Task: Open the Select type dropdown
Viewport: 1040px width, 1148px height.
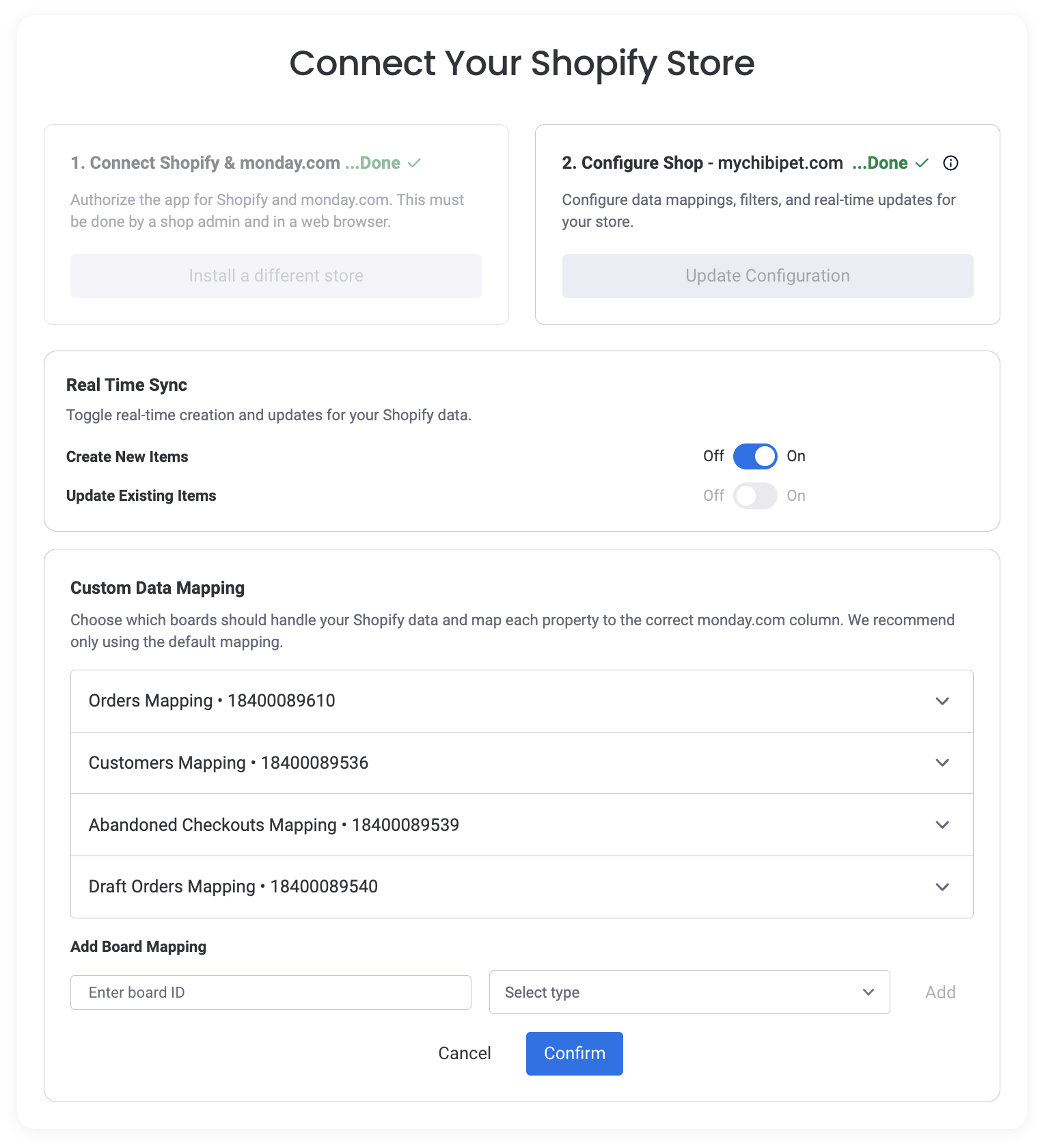Action: 689,992
